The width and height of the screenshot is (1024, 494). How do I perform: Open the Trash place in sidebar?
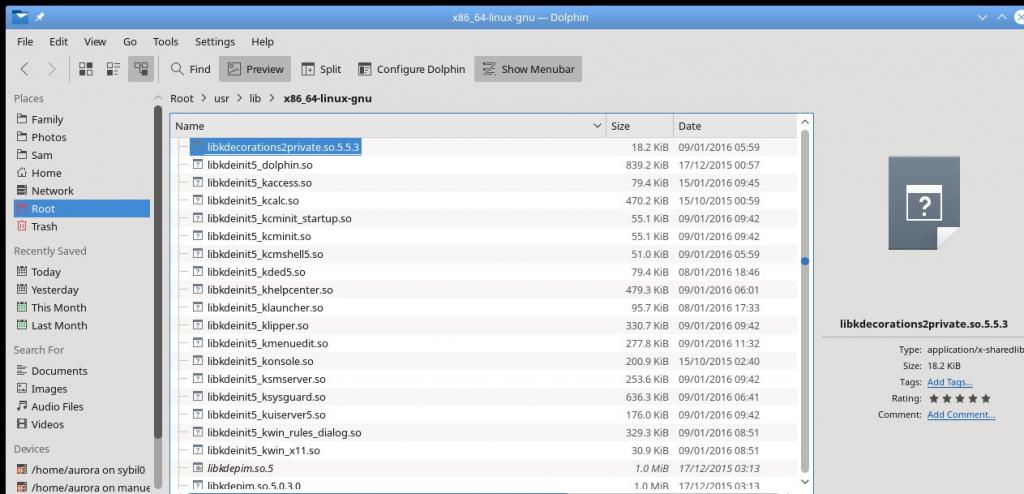44,227
